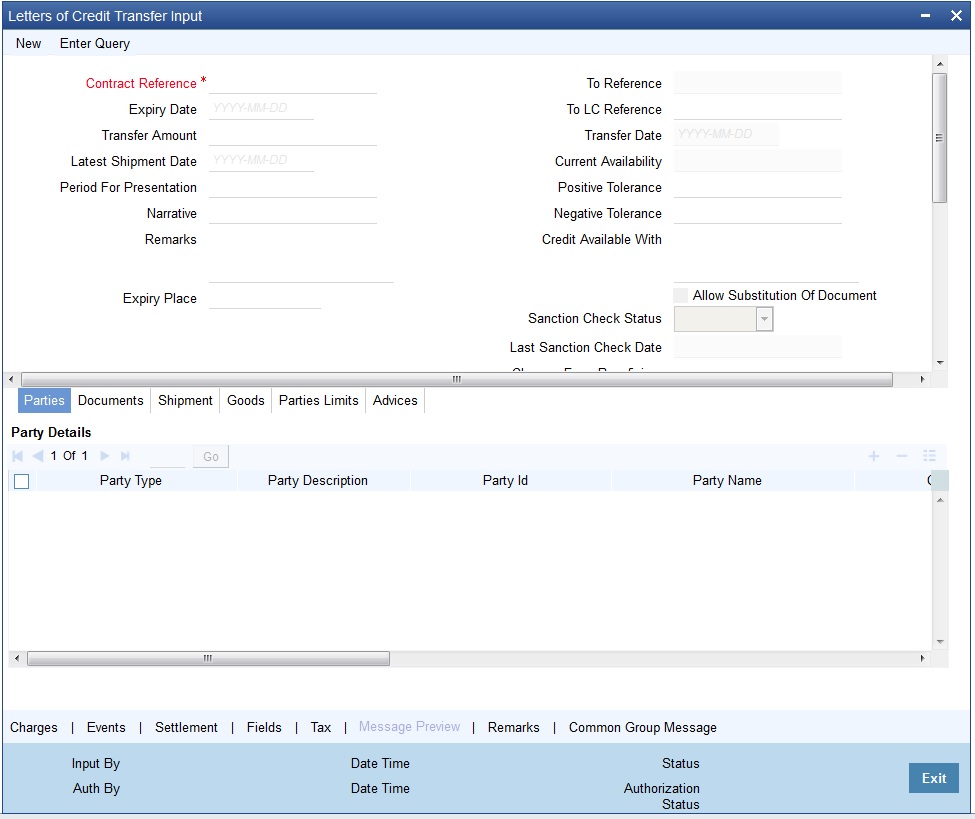Click the Party Type column header

(x=131, y=481)
